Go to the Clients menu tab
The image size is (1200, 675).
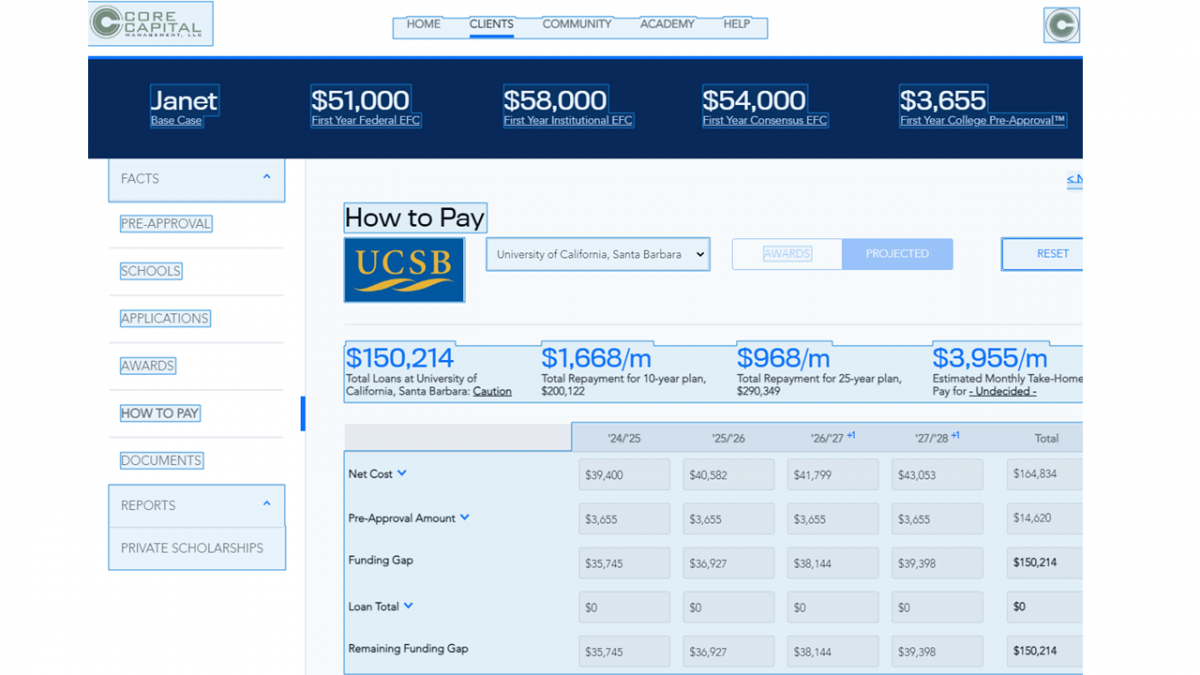point(491,24)
